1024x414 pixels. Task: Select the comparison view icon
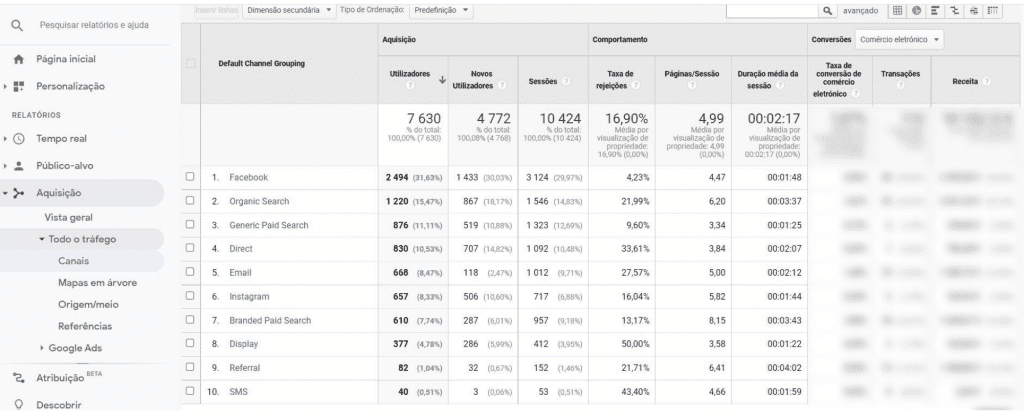[x=954, y=10]
